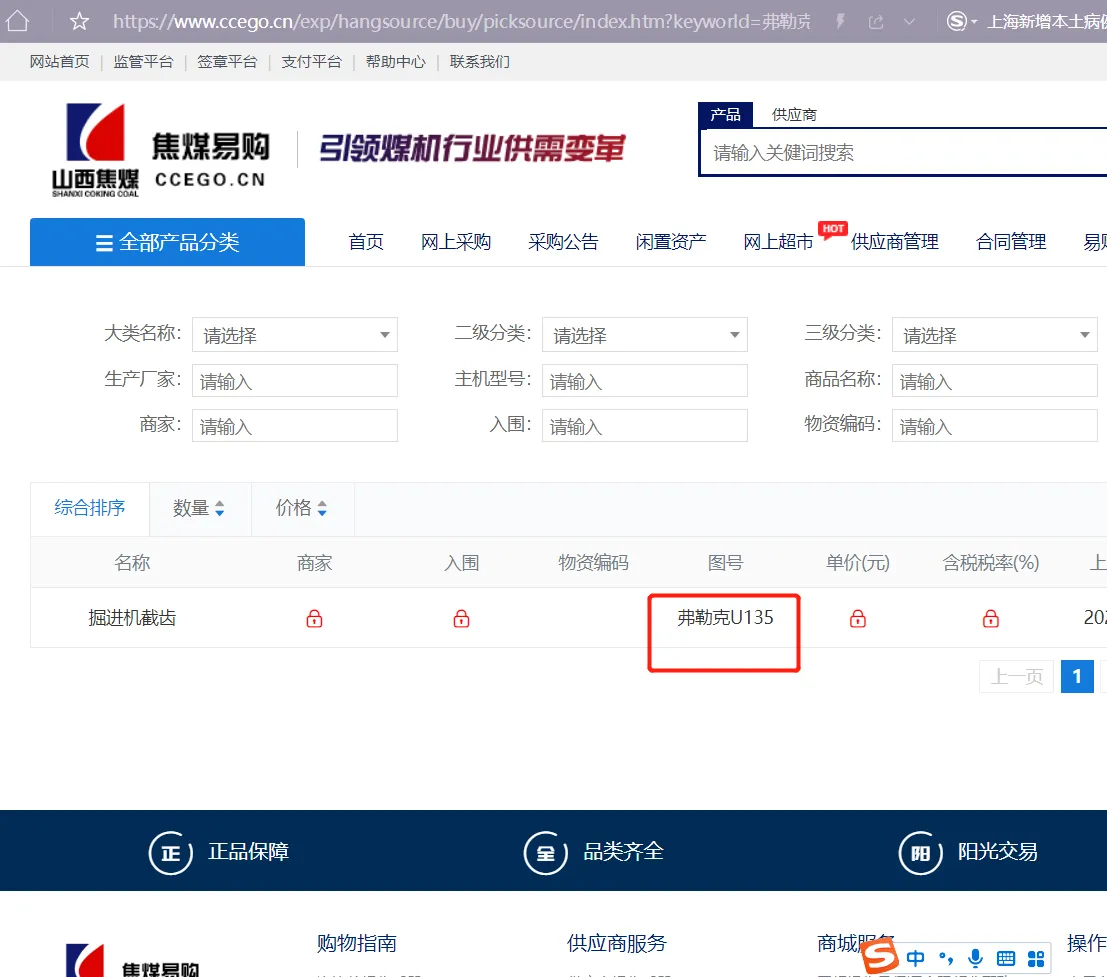This screenshot has width=1107, height=977.
Task: Open the Sogou voice input microphone
Action: coord(975,957)
